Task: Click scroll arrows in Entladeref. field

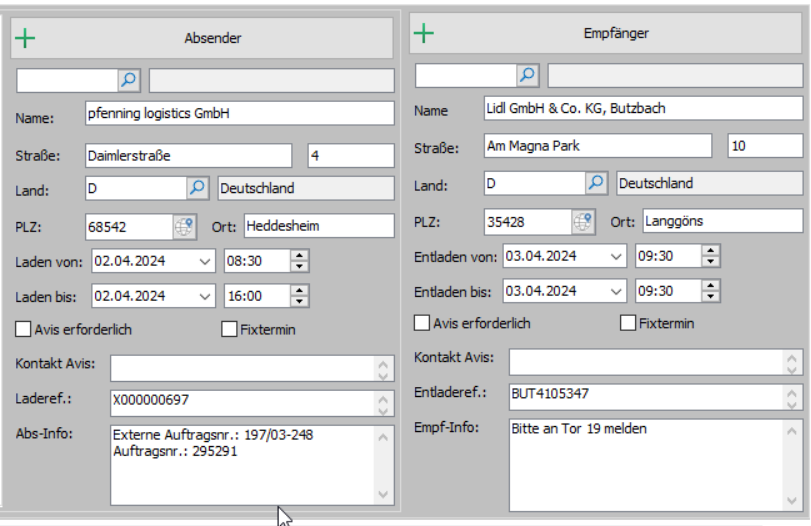Action: [792, 399]
